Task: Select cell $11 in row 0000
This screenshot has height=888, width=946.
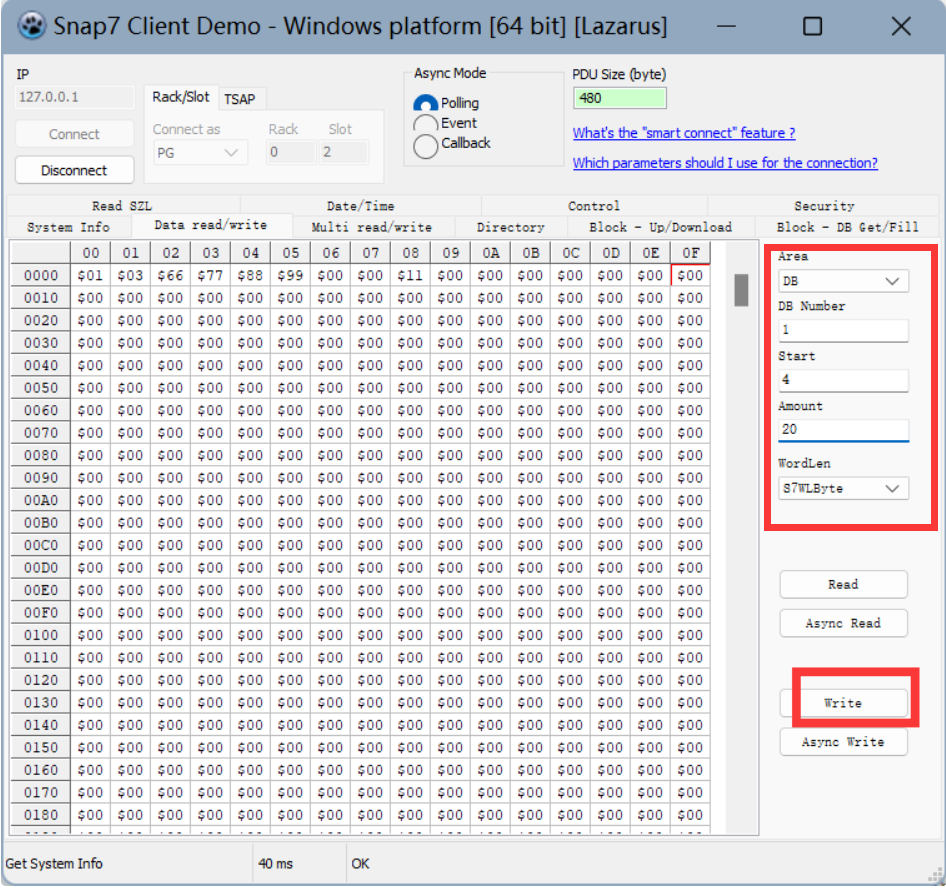Action: pyautogui.click(x=410, y=276)
